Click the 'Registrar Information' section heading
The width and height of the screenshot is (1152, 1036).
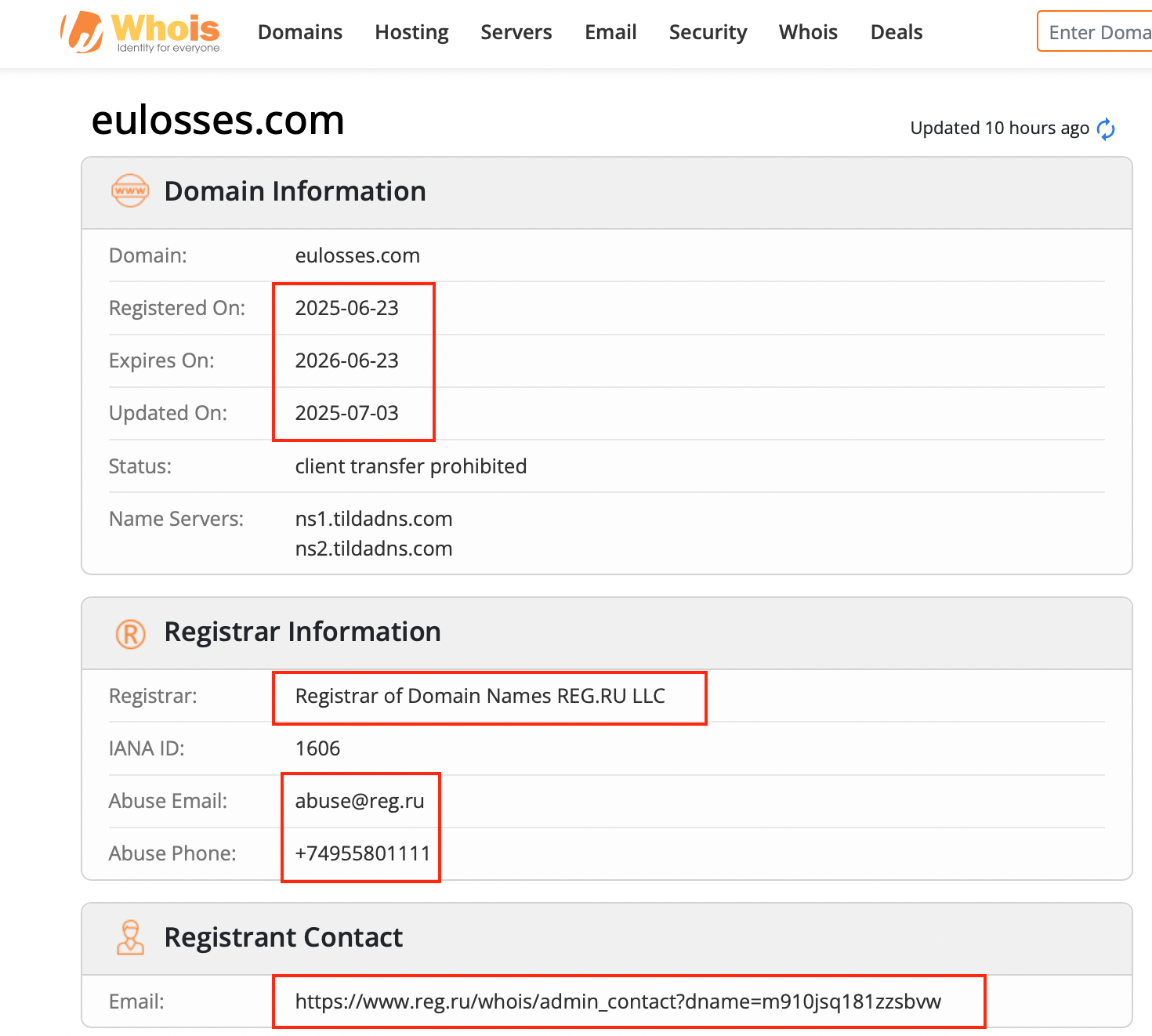(302, 632)
